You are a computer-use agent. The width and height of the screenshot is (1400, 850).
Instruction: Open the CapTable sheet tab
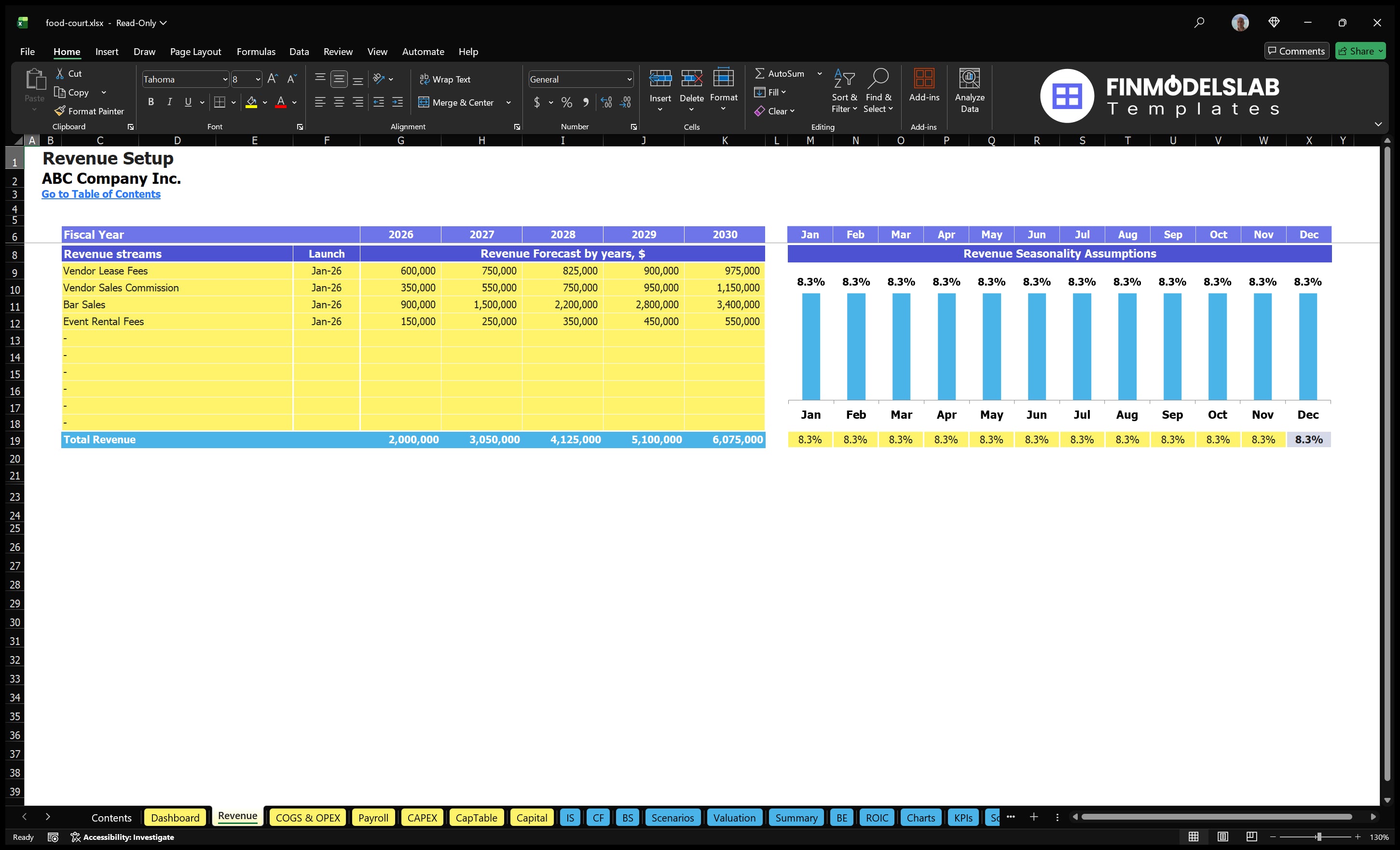point(476,818)
